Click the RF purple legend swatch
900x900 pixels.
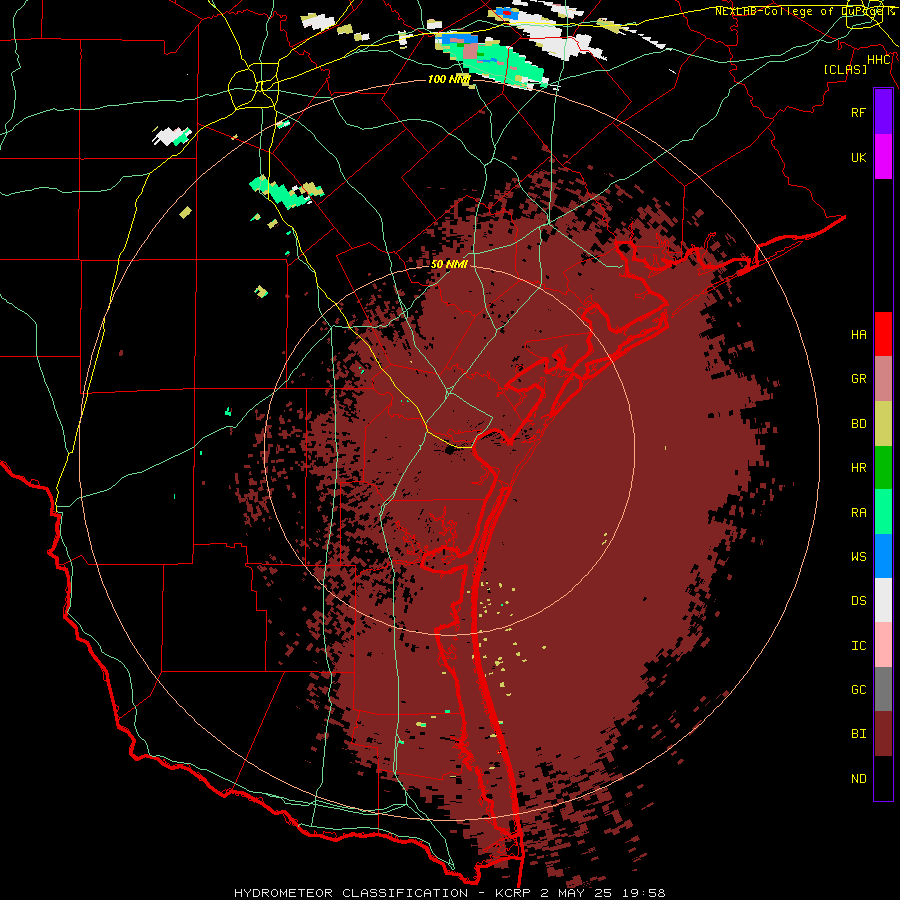(883, 112)
